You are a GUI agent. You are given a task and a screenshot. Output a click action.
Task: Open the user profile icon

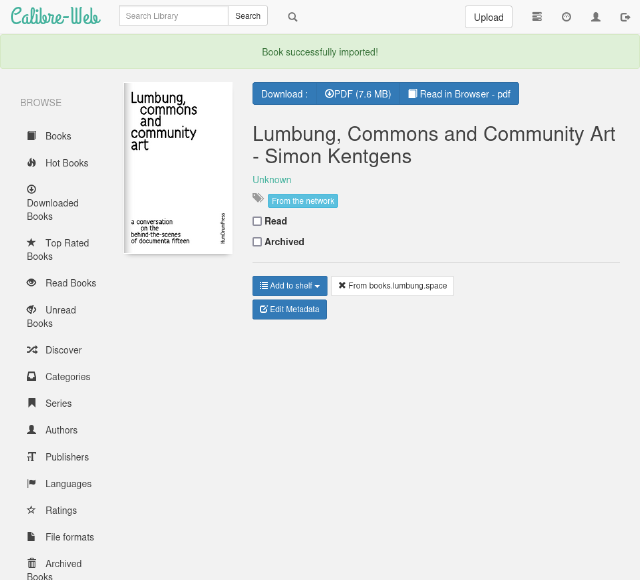click(596, 17)
